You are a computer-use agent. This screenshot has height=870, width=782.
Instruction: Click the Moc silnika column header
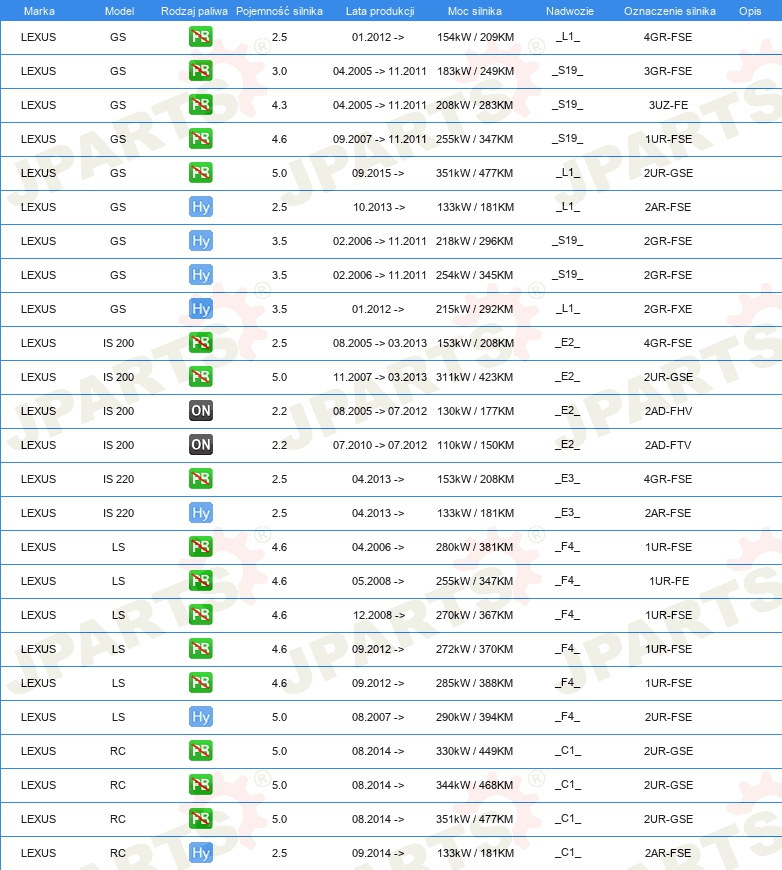[x=475, y=11]
